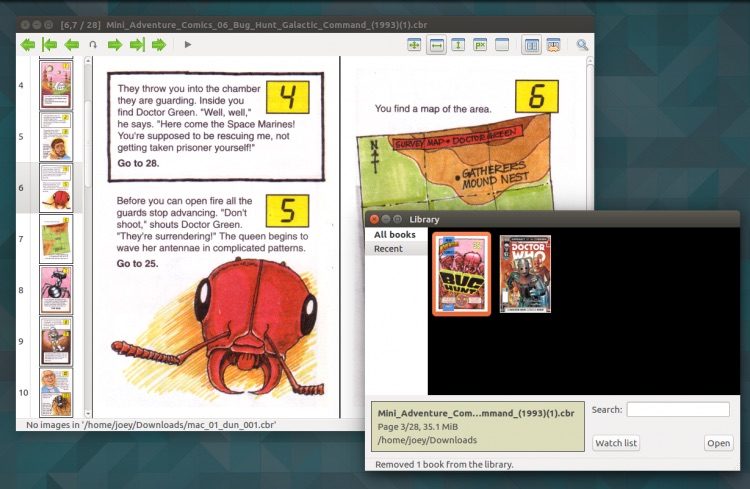
Task: Click '/home/joey/Downloads' path in Library
Action: 427,440
